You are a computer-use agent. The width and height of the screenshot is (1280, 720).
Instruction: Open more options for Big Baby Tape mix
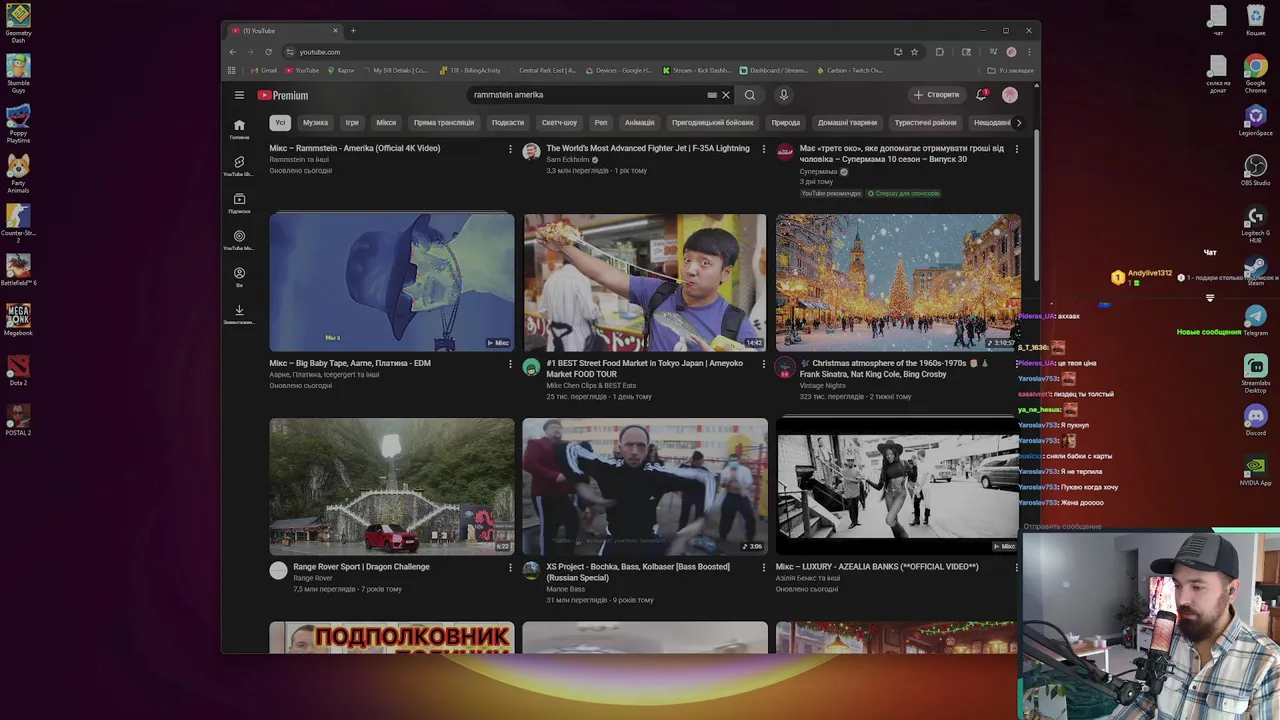(x=510, y=364)
